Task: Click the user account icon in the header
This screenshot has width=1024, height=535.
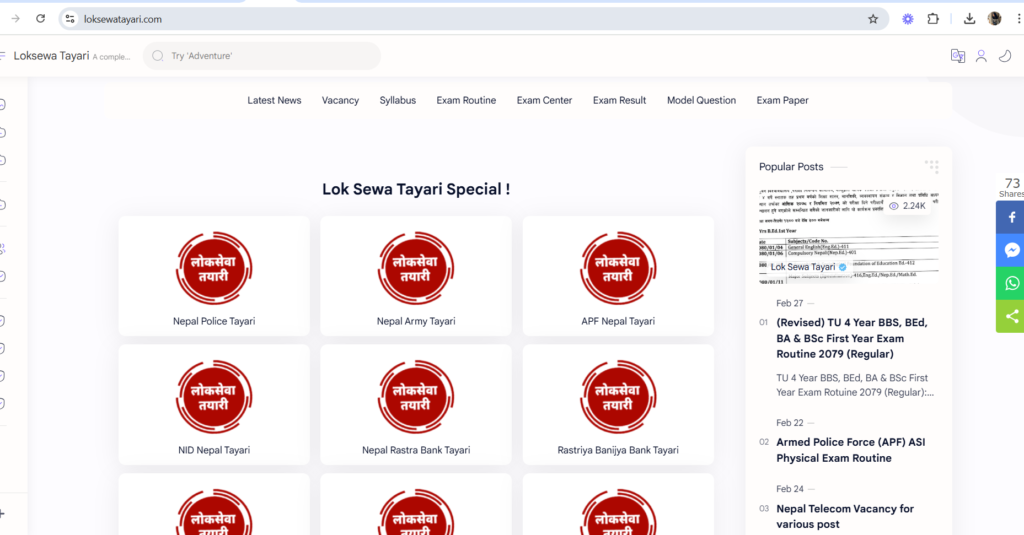Action: (981, 56)
